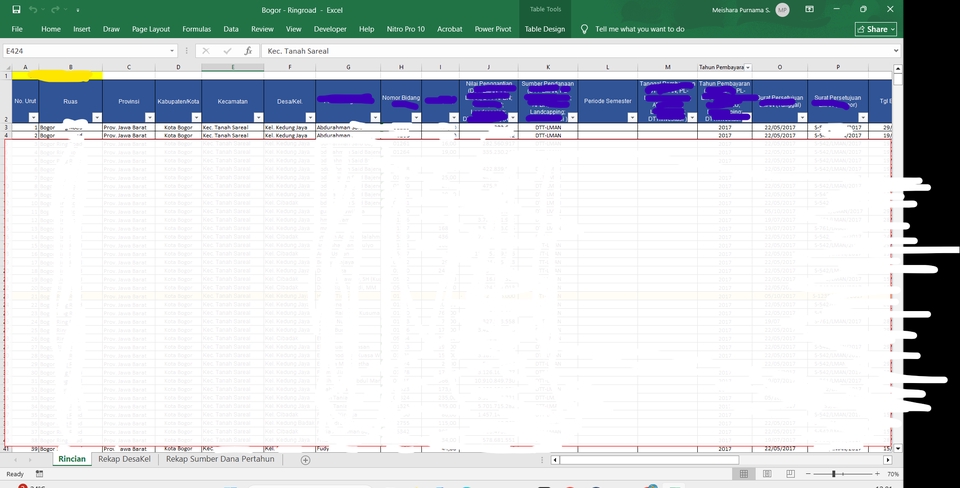This screenshot has width=960, height=488.
Task: Open the 'No. Urut' filter dropdown
Action: (x=33, y=117)
